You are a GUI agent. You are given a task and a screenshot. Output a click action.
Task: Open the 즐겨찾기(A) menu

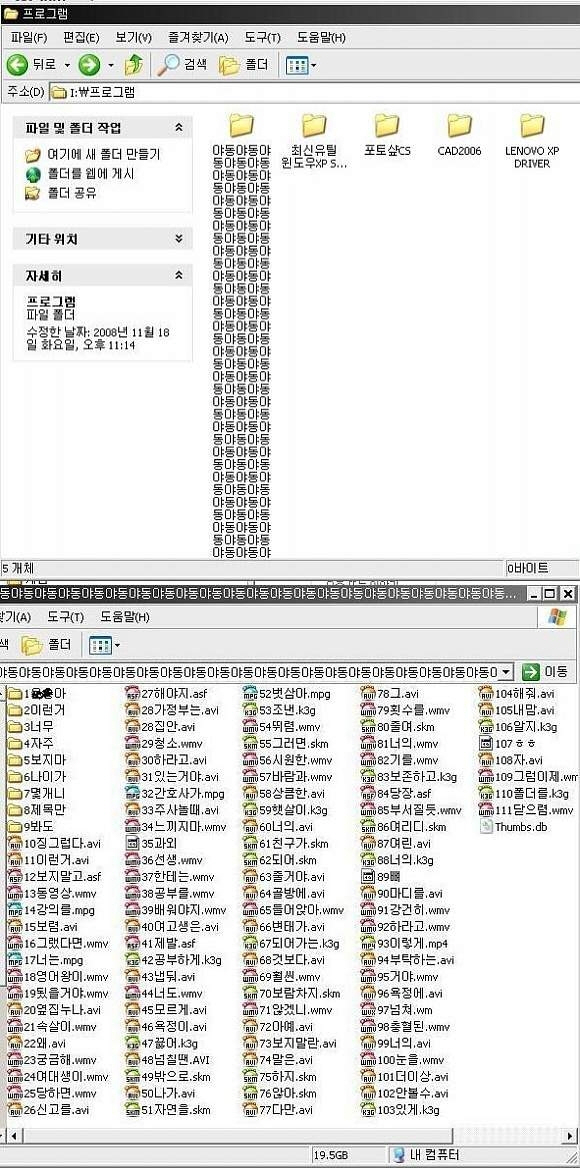[x=198, y=37]
